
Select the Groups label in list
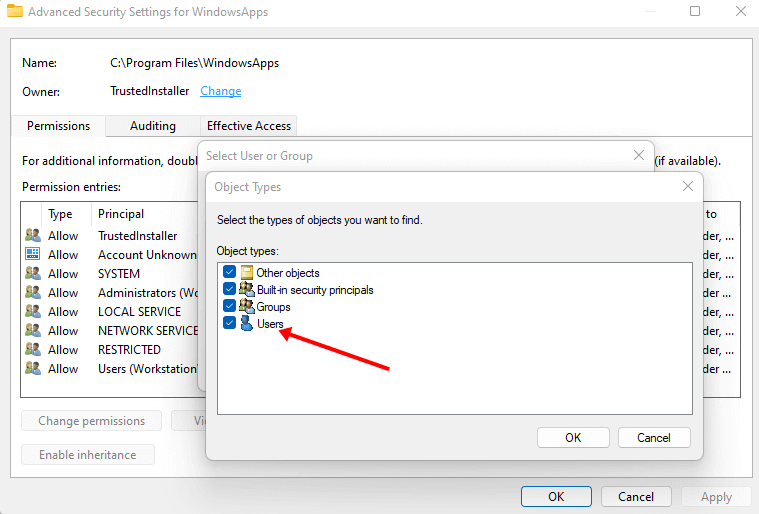tap(273, 306)
